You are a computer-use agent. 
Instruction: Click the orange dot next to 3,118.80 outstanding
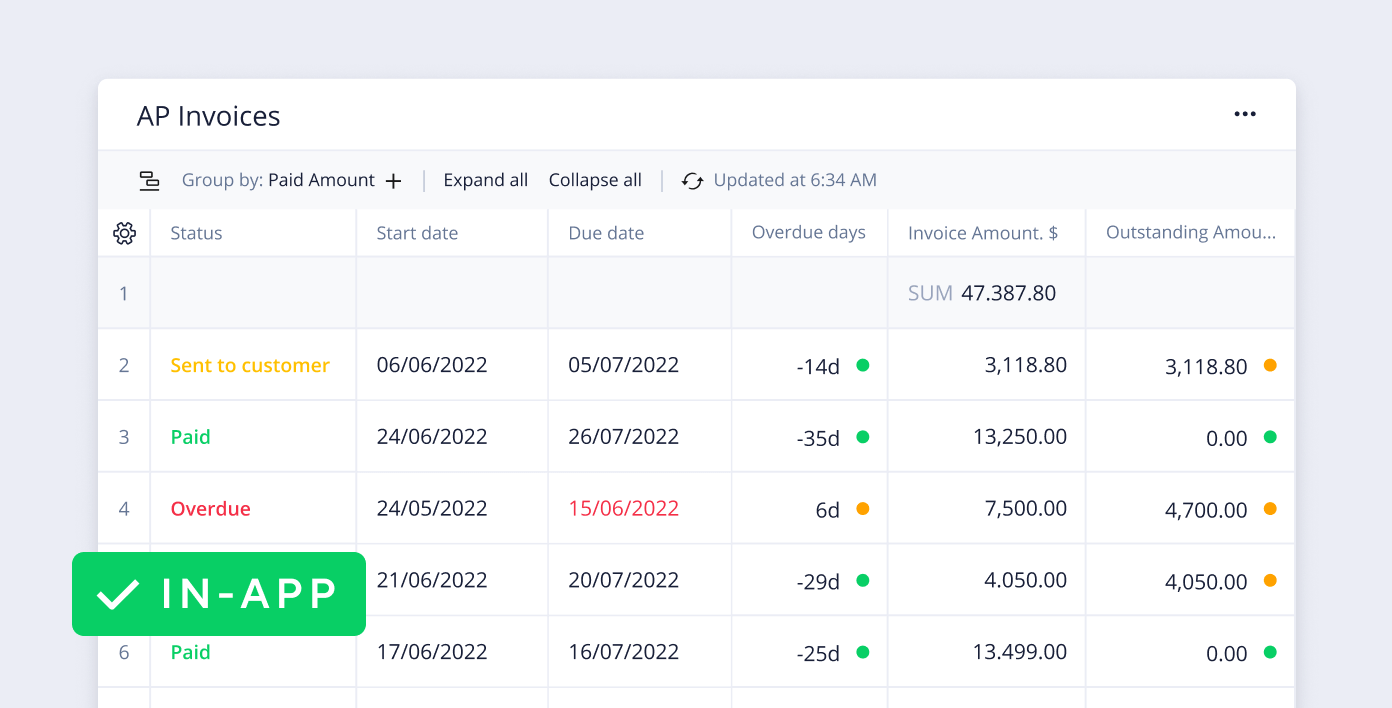(1270, 366)
